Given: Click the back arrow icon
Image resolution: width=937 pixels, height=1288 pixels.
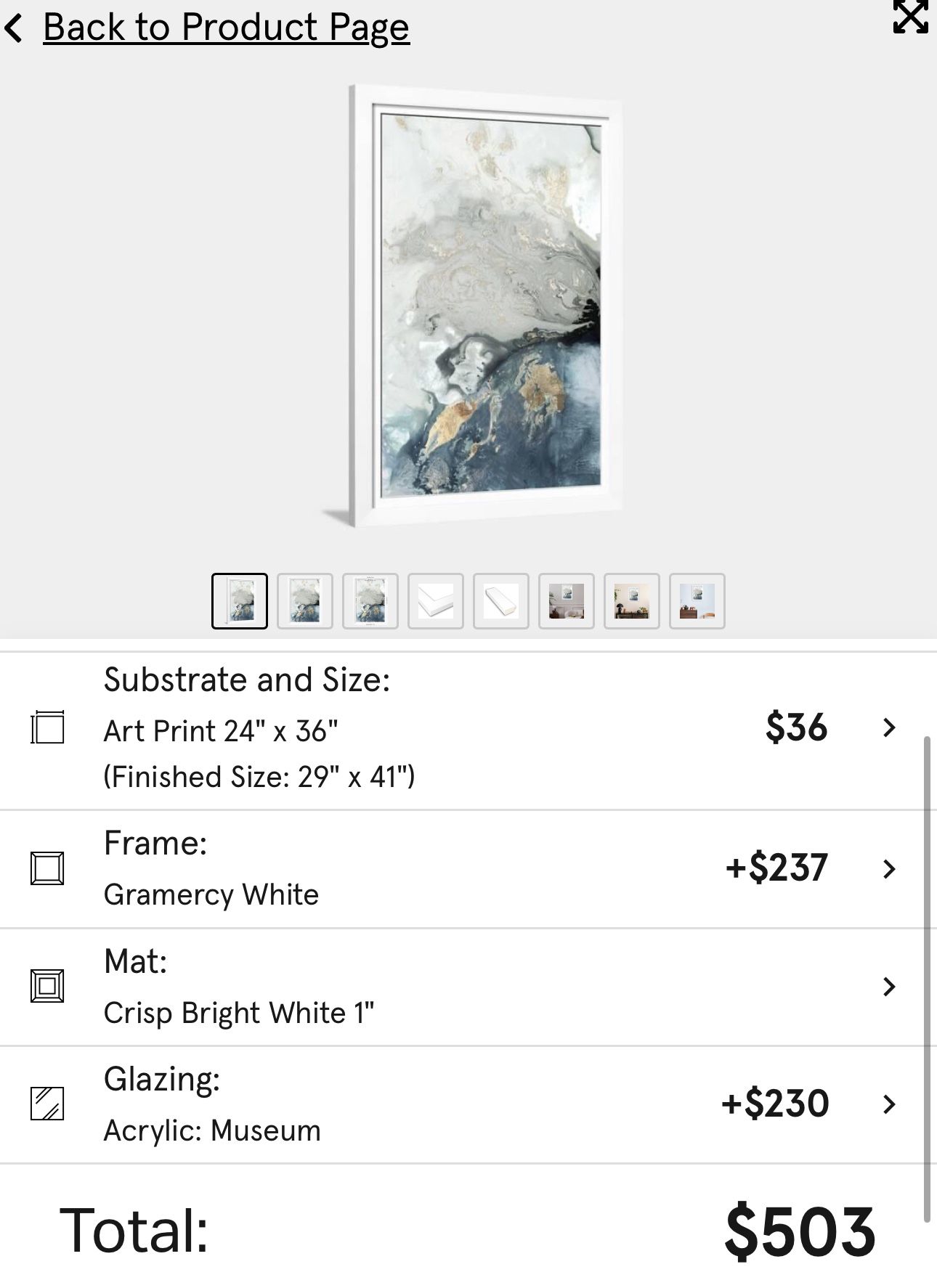Looking at the screenshot, I should pos(14,28).
